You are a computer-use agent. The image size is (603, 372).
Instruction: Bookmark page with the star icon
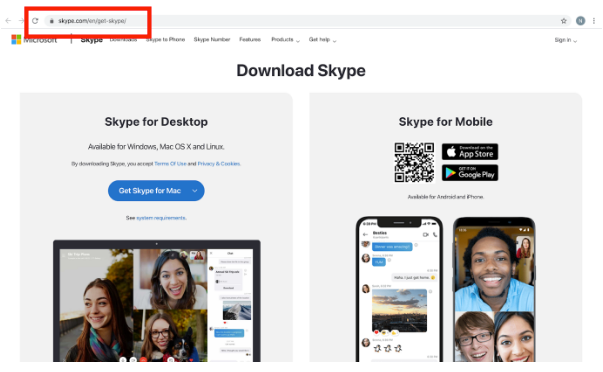tap(563, 21)
